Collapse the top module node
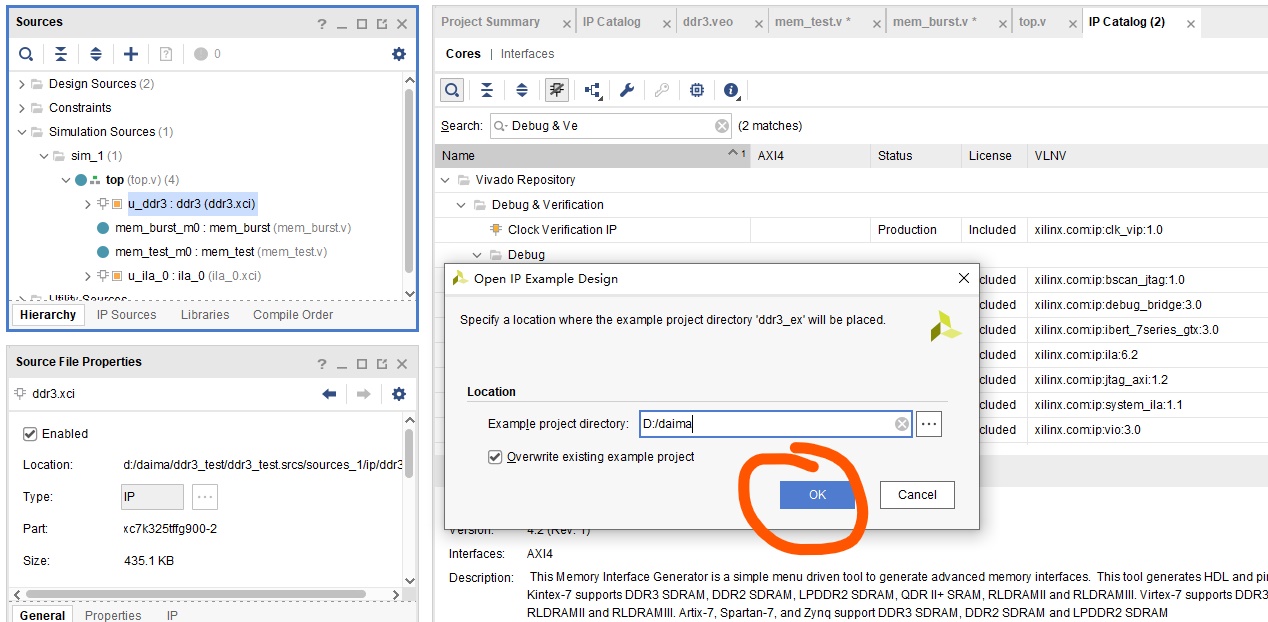 tap(66, 180)
